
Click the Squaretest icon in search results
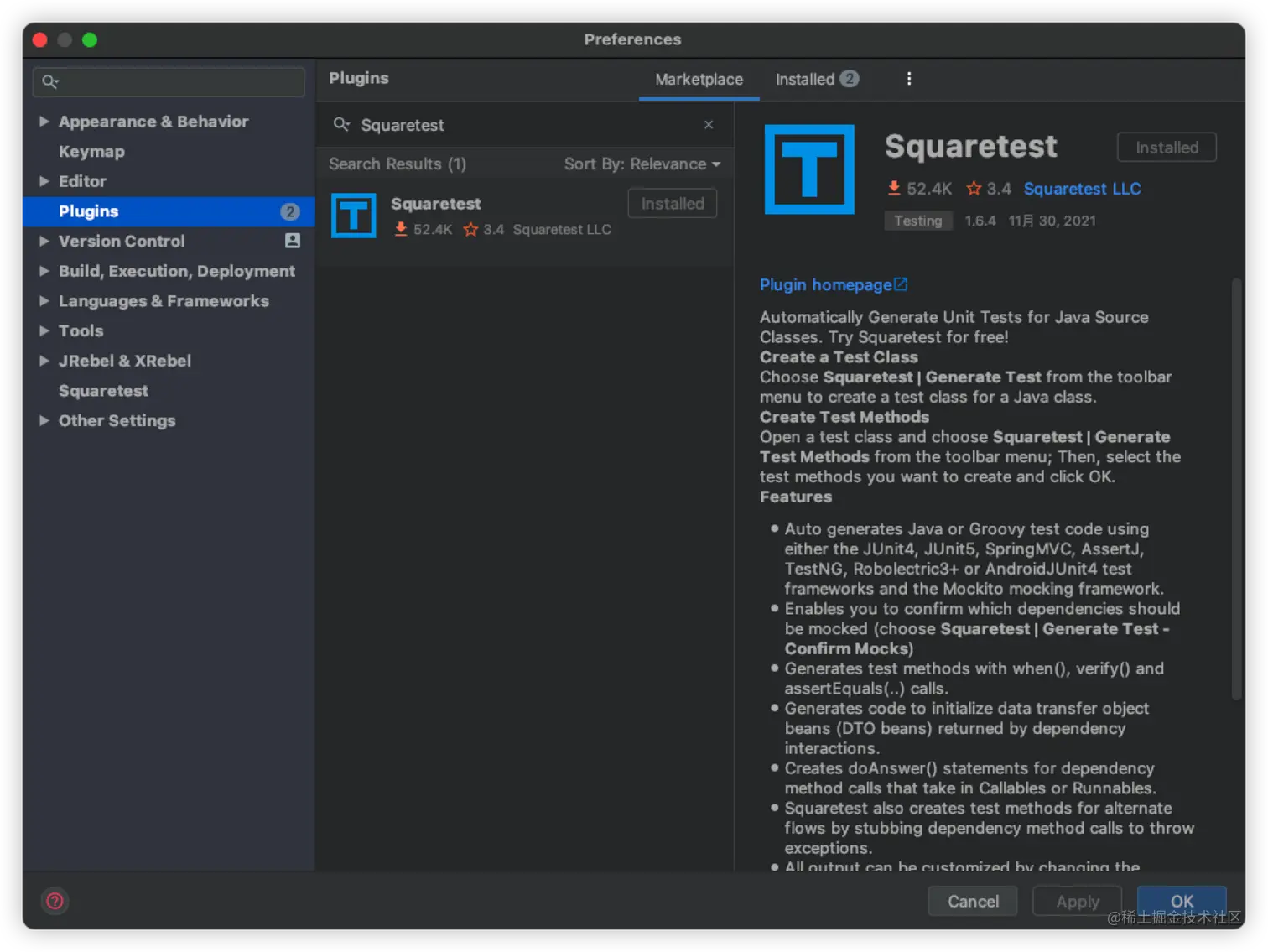click(353, 216)
